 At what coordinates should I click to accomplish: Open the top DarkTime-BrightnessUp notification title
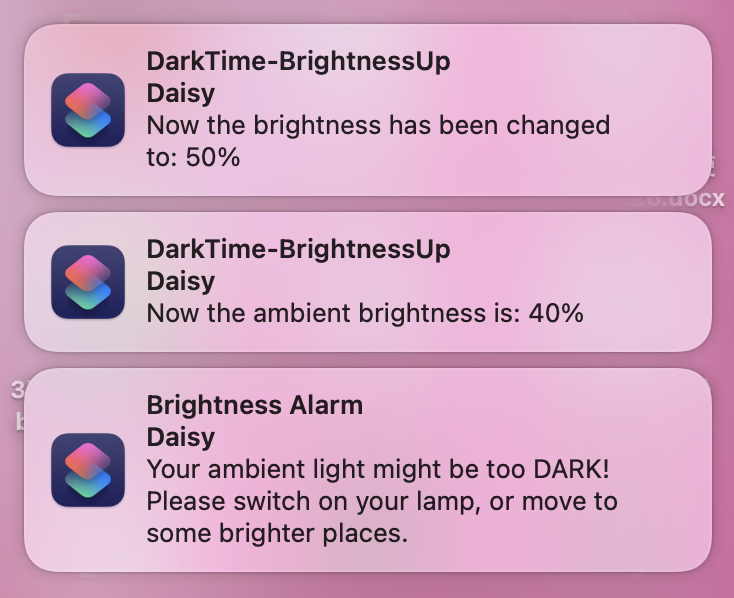click(298, 62)
